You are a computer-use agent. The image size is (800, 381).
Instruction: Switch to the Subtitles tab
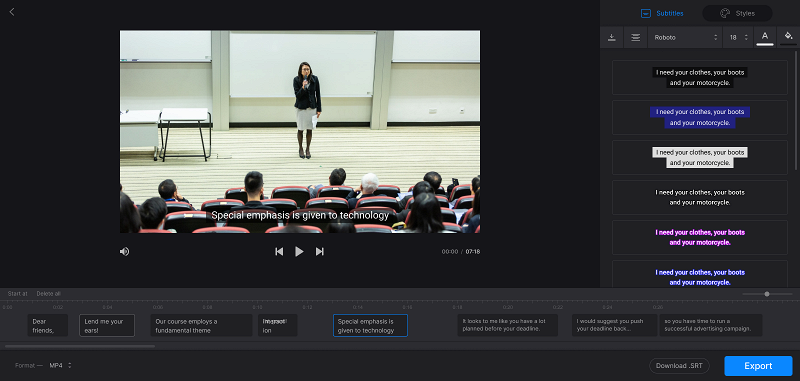tap(662, 13)
